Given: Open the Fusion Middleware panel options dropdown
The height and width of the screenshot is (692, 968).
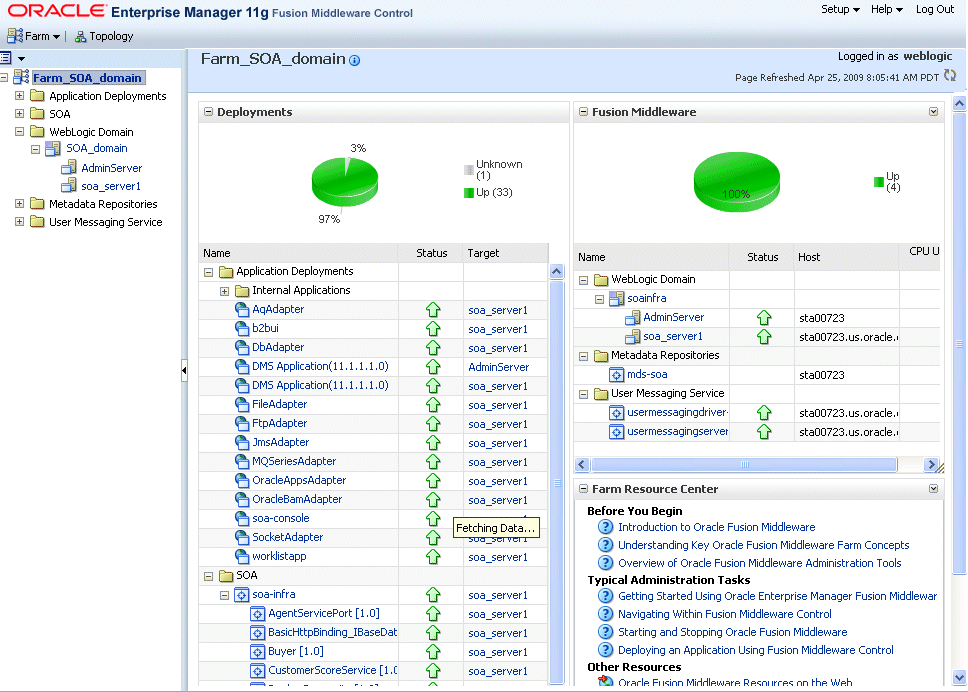Looking at the screenshot, I should coord(933,112).
